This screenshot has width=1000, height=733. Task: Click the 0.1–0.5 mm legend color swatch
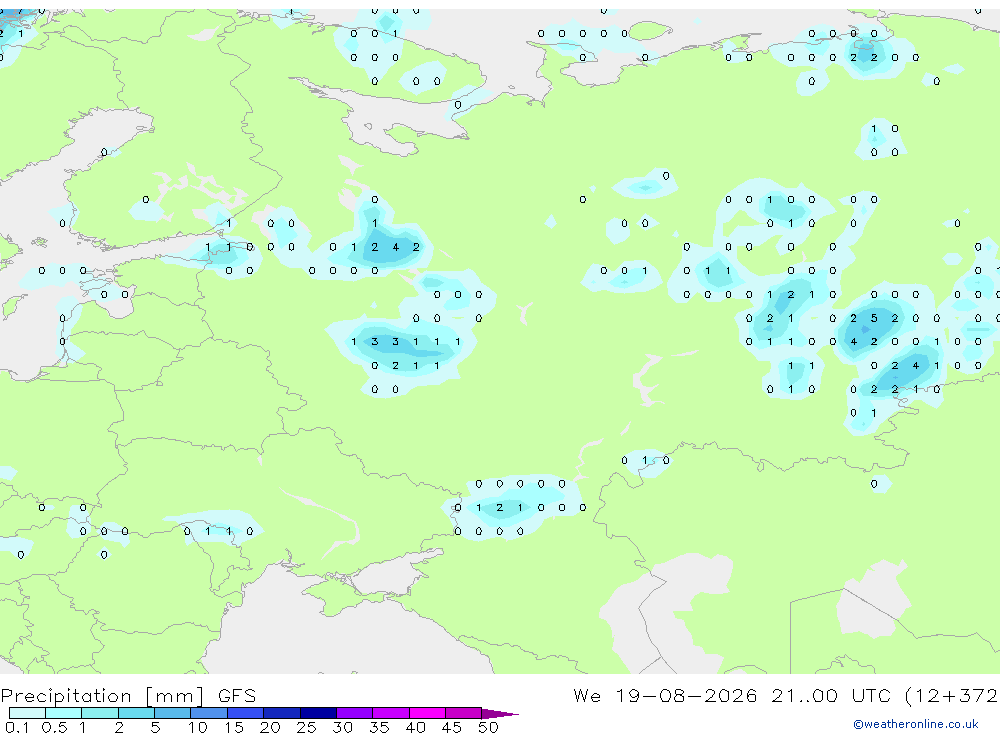pos(27,713)
